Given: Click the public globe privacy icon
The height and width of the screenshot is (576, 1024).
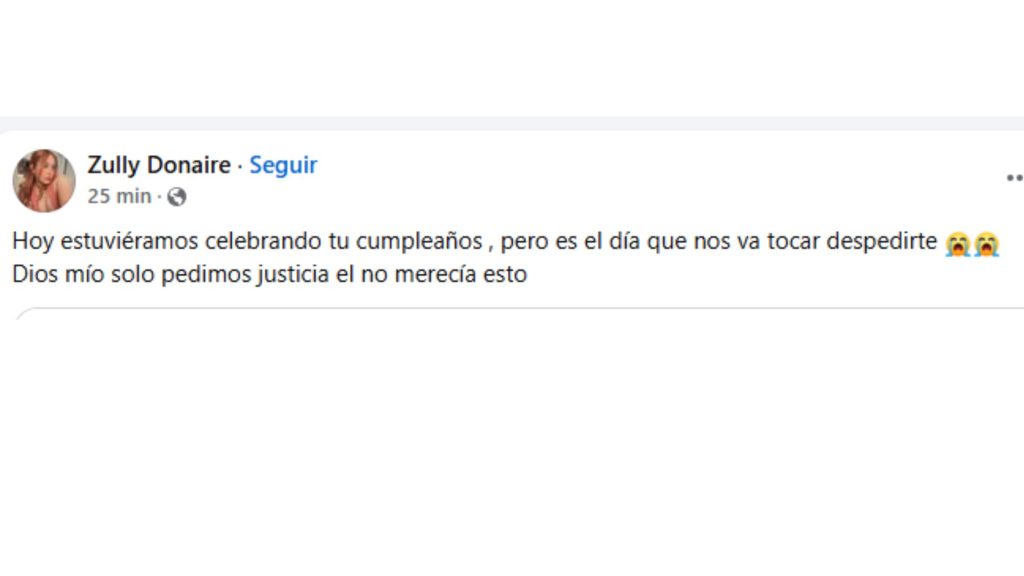Looking at the screenshot, I should [x=176, y=197].
